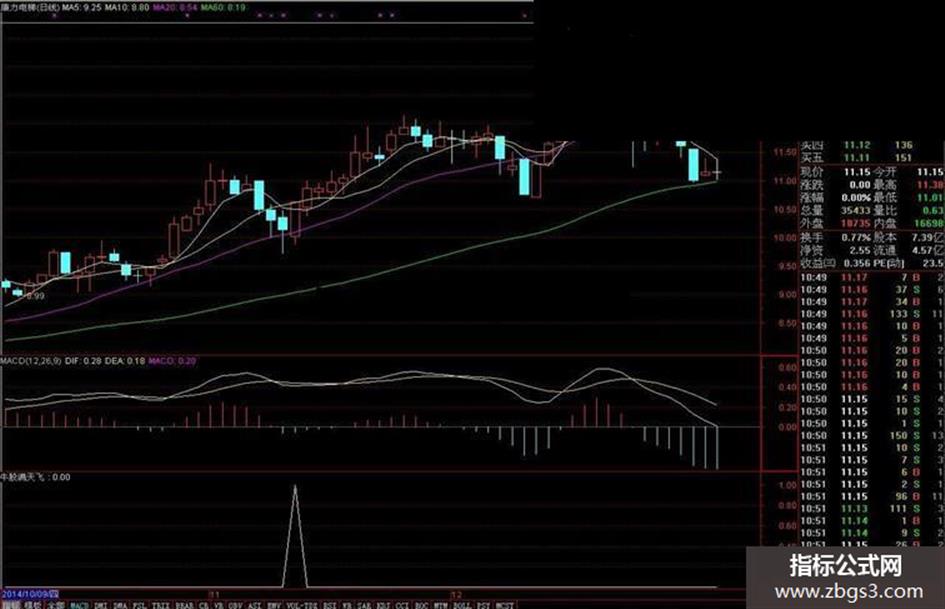Click the 9.00 price axis label
This screenshot has width=945, height=609.
(787, 295)
